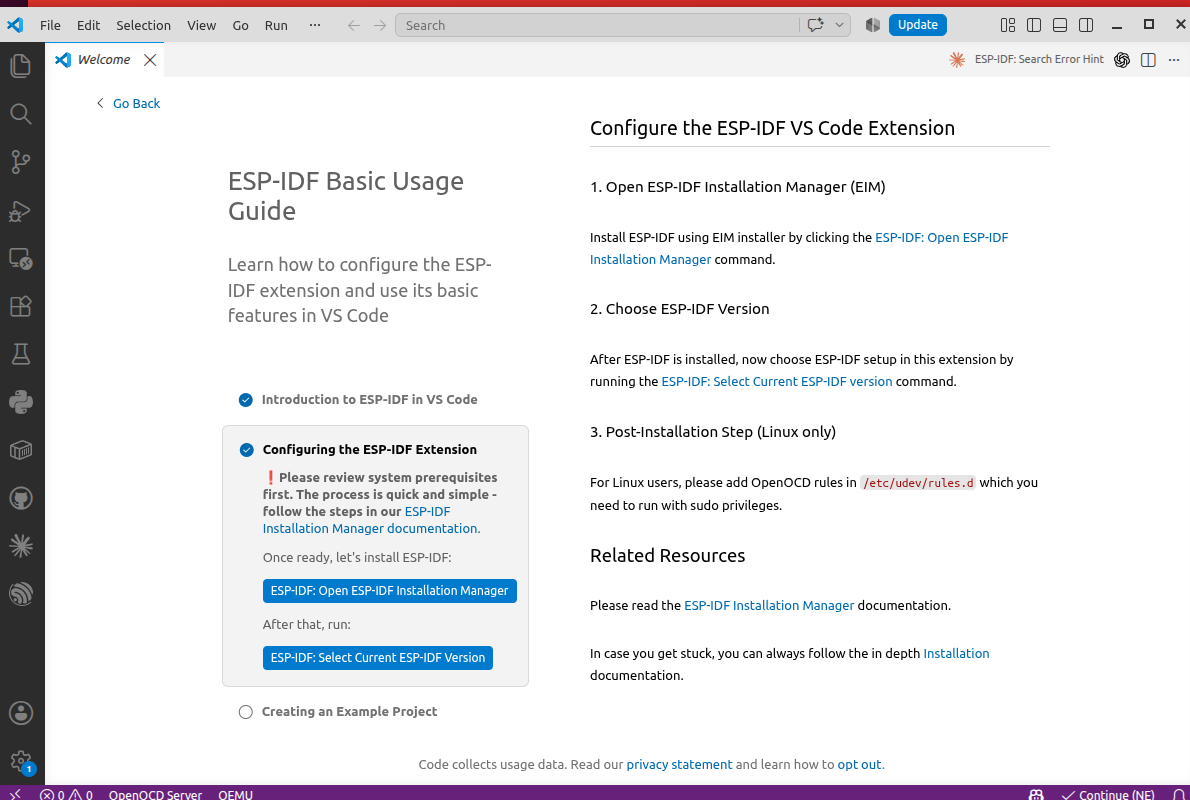Navigate forward with the right arrow
The height and width of the screenshot is (800, 1190).
point(379,25)
